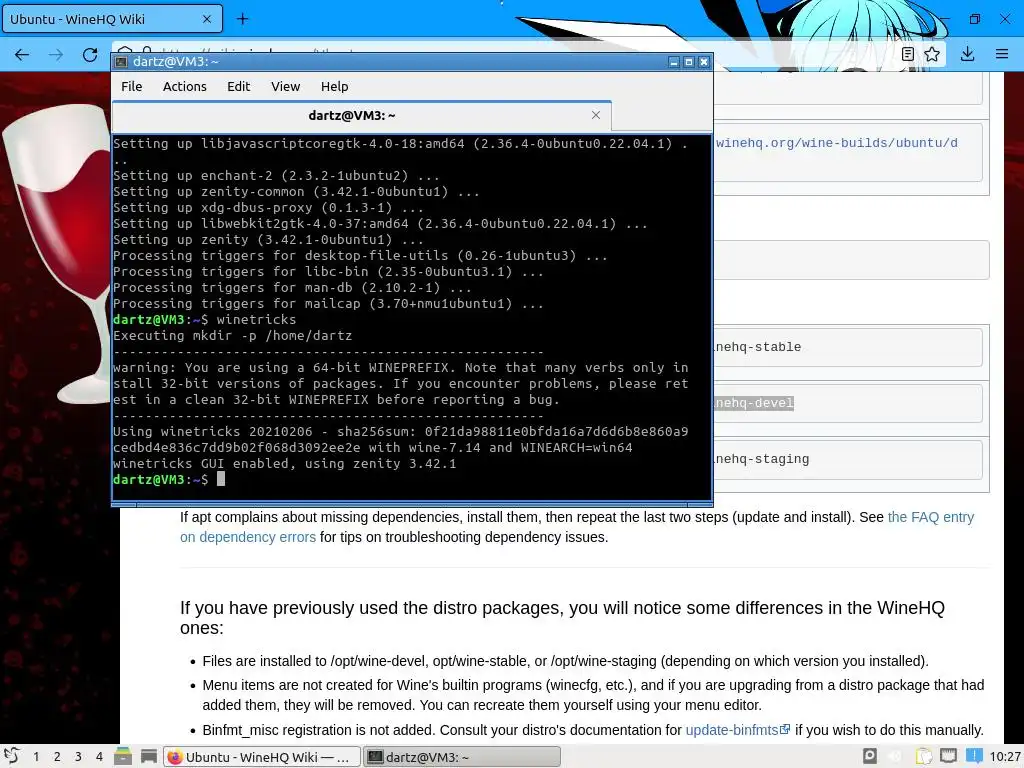Click the highlighted winehq-devel text
The image size is (1024, 768).
coord(754,403)
